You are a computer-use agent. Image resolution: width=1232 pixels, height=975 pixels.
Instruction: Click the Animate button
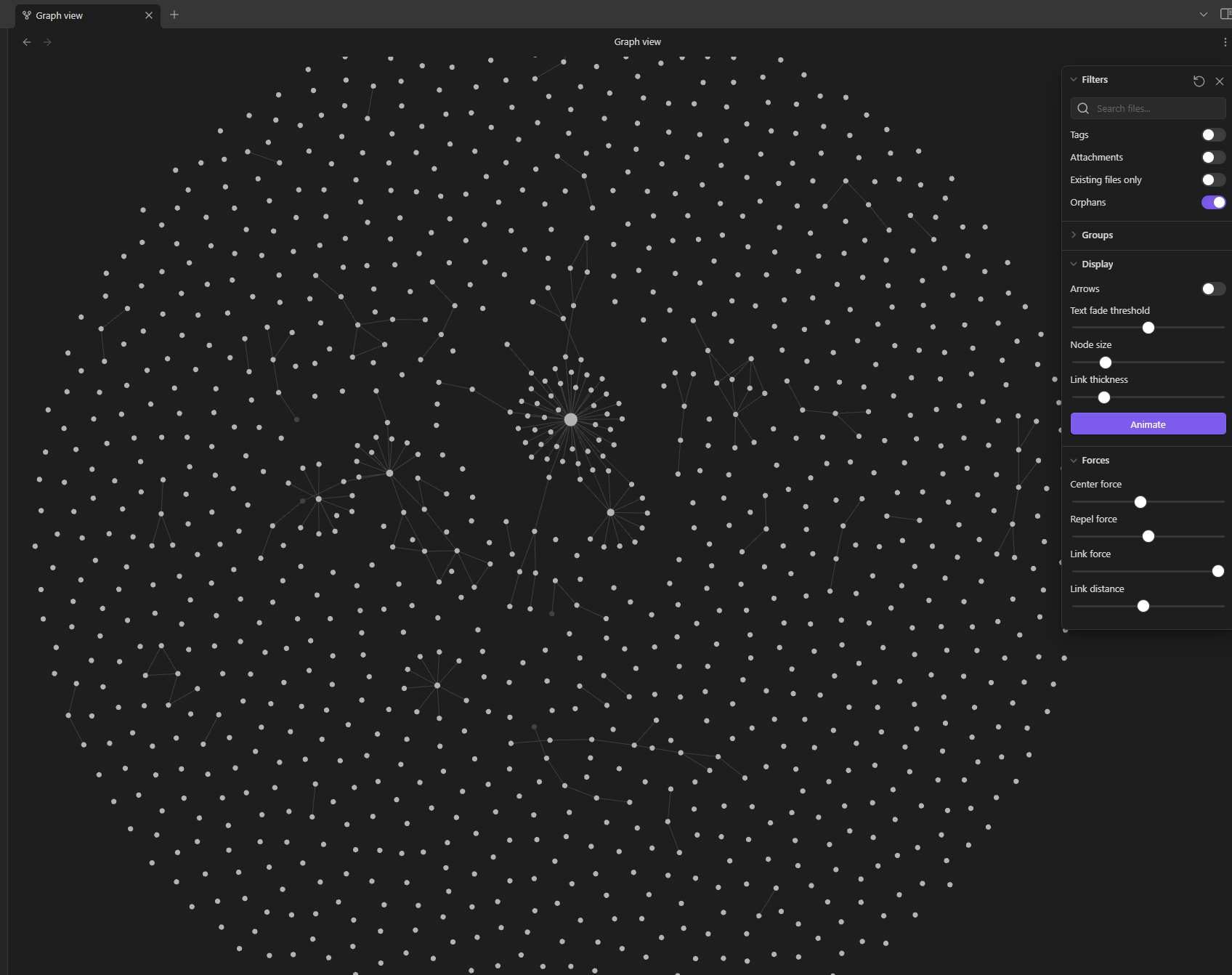coord(1147,424)
